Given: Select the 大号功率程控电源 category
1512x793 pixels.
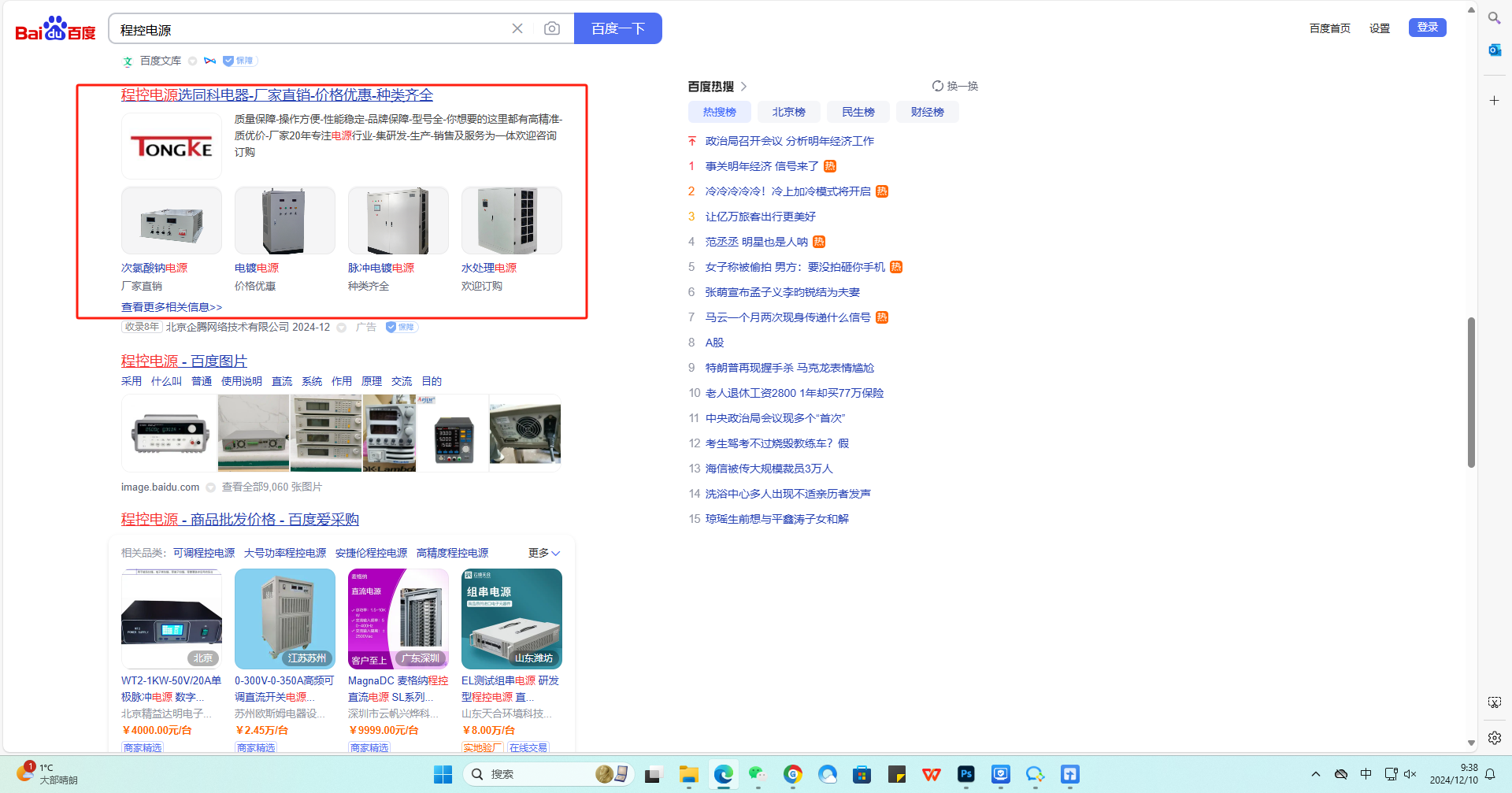Looking at the screenshot, I should coord(285,553).
